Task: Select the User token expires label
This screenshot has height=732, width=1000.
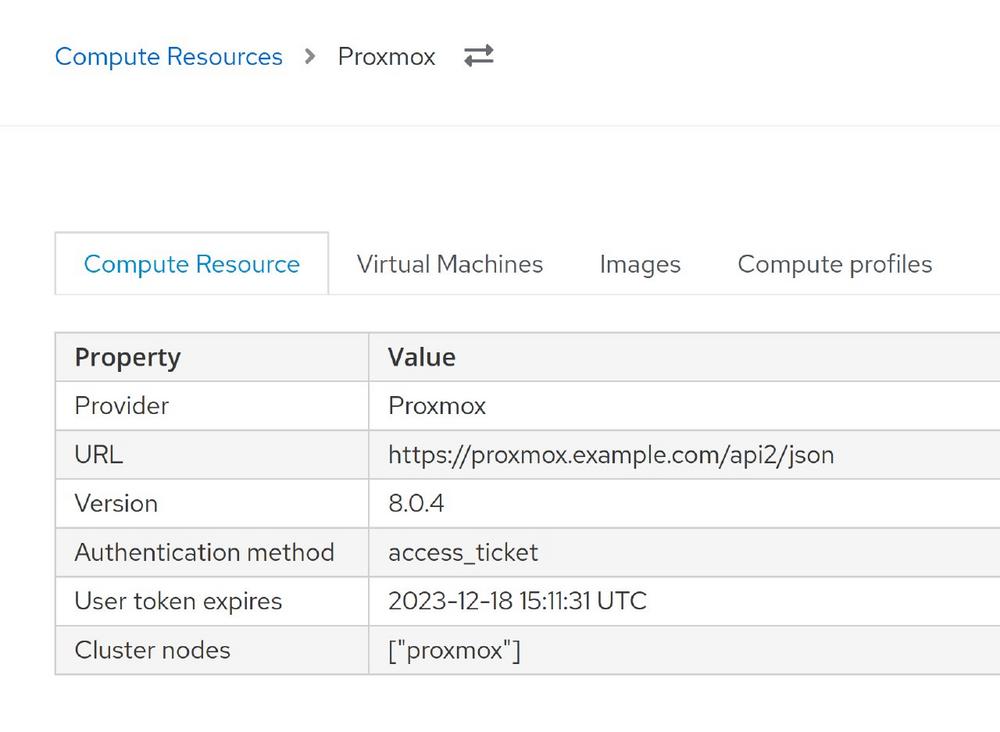Action: (x=178, y=602)
